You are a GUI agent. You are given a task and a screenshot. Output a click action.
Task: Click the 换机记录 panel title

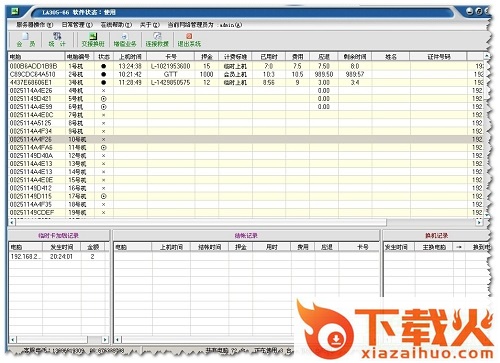point(437,236)
